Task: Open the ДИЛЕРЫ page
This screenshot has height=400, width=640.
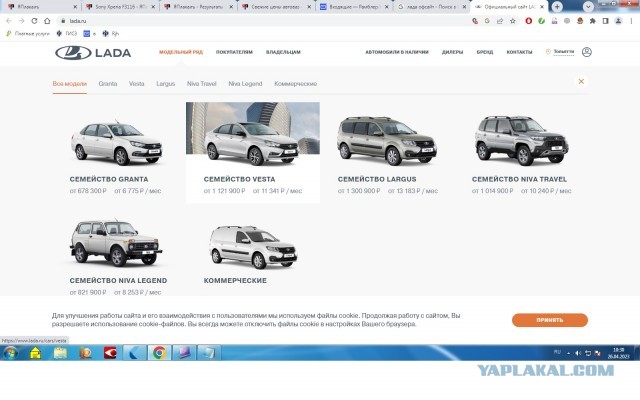Action: click(452, 52)
